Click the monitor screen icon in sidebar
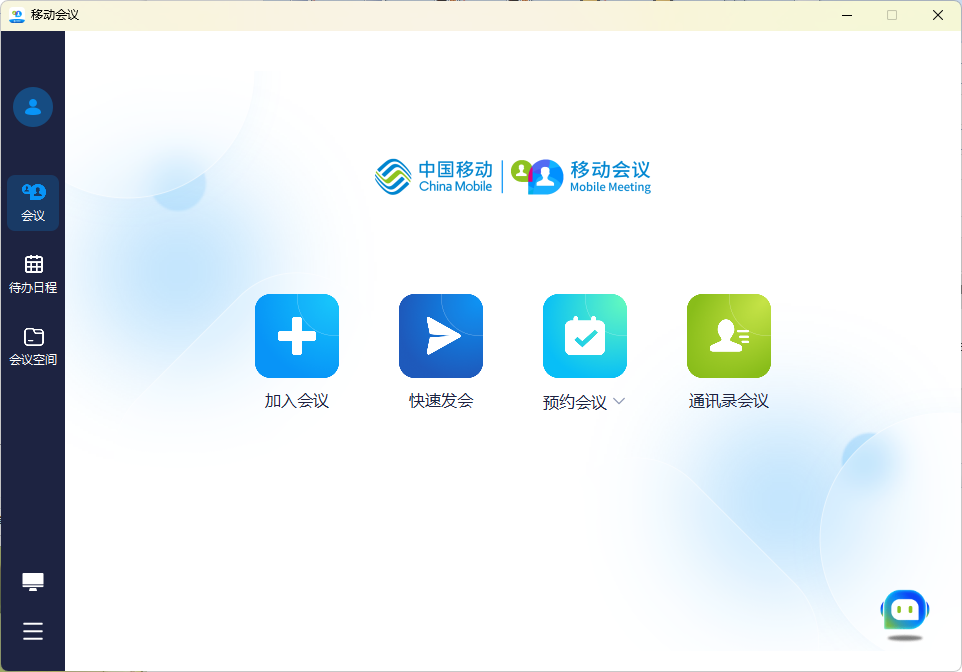Screen dimensions: 962x672 (x=33, y=582)
